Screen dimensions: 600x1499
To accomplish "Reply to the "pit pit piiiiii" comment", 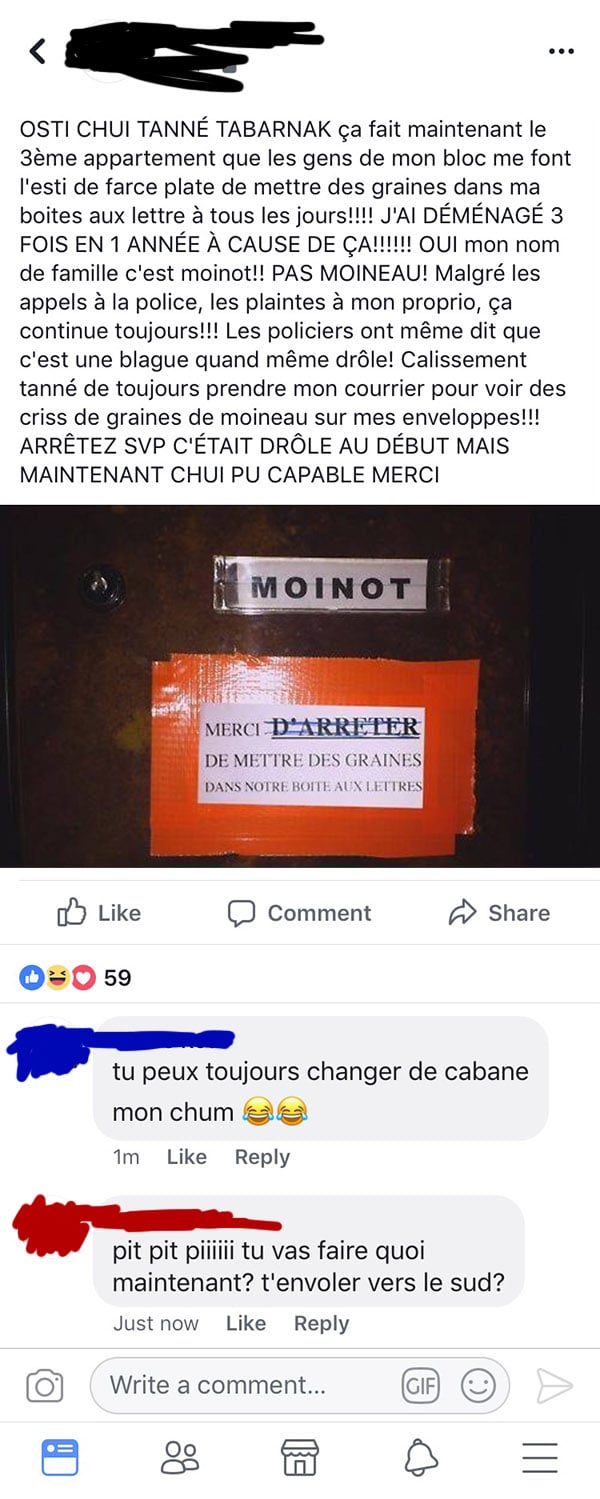I will point(321,1323).
